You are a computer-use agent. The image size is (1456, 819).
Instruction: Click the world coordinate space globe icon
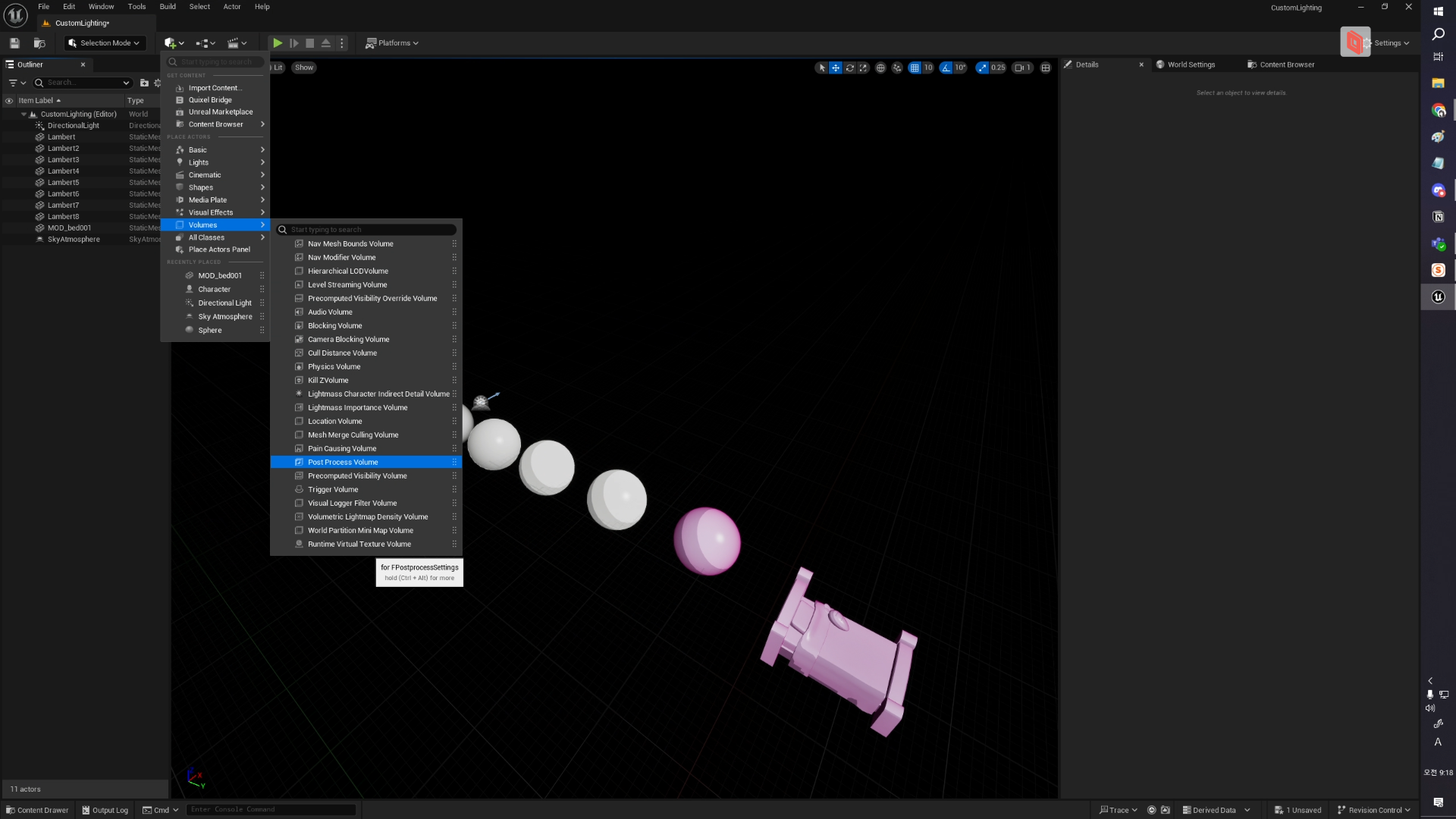pos(880,67)
